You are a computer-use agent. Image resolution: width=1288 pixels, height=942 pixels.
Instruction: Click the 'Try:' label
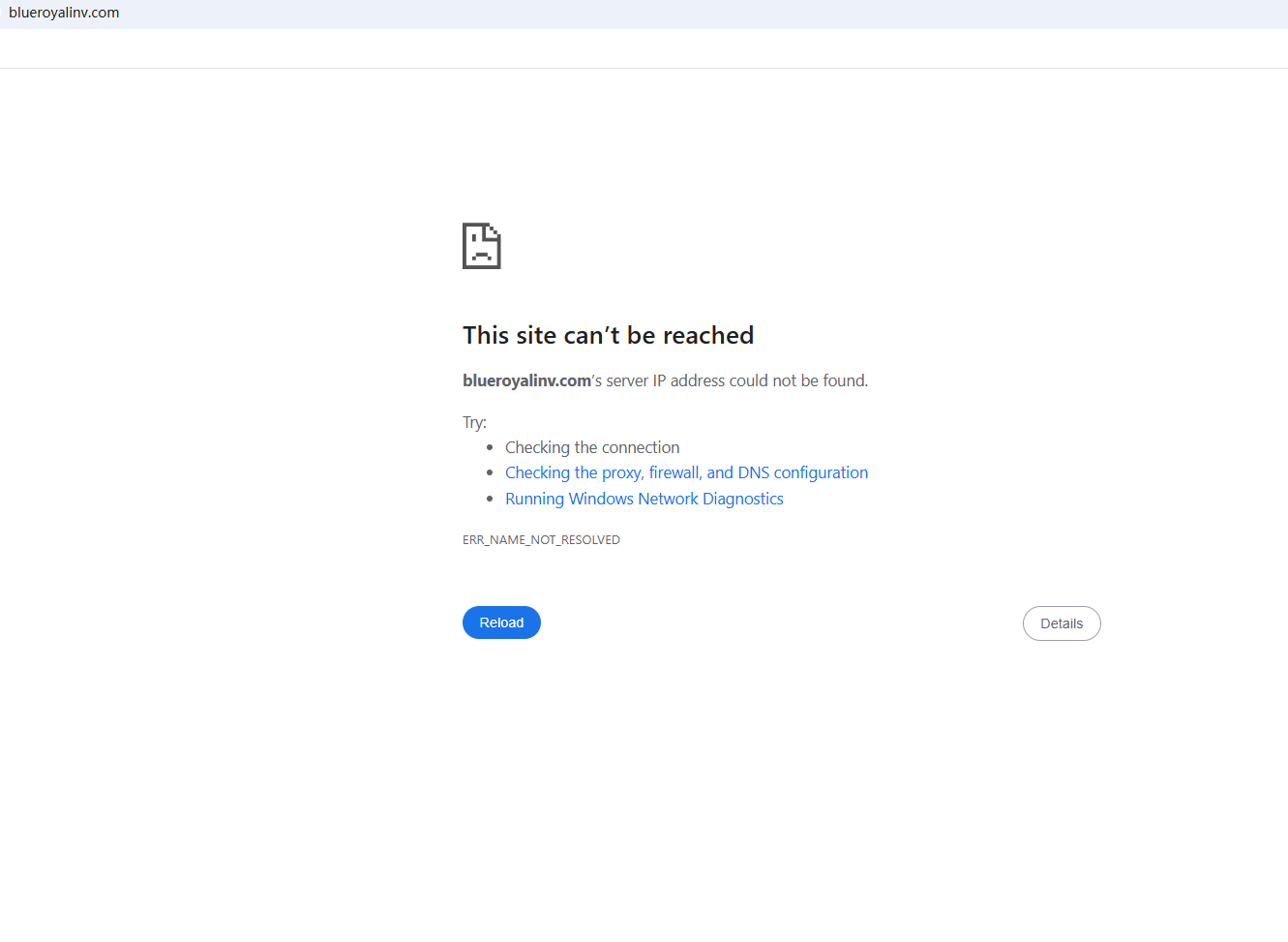[474, 422]
